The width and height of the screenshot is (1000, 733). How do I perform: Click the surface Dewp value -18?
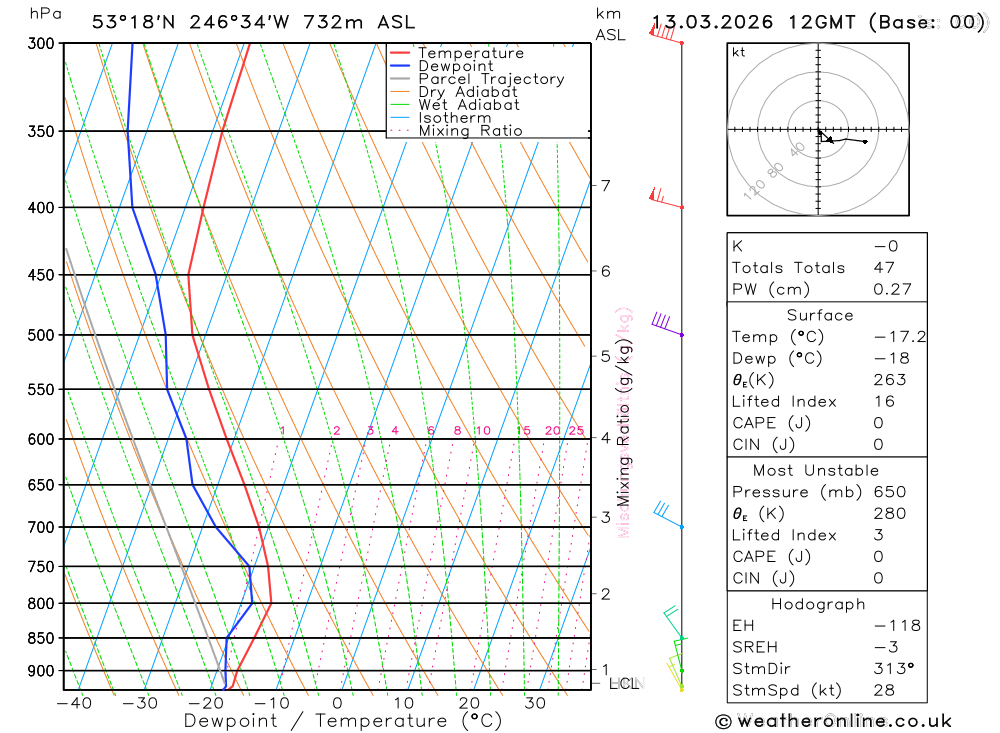point(892,359)
